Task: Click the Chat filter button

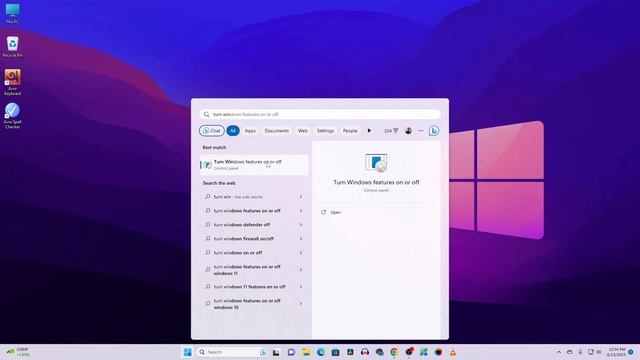Action: [x=211, y=131]
